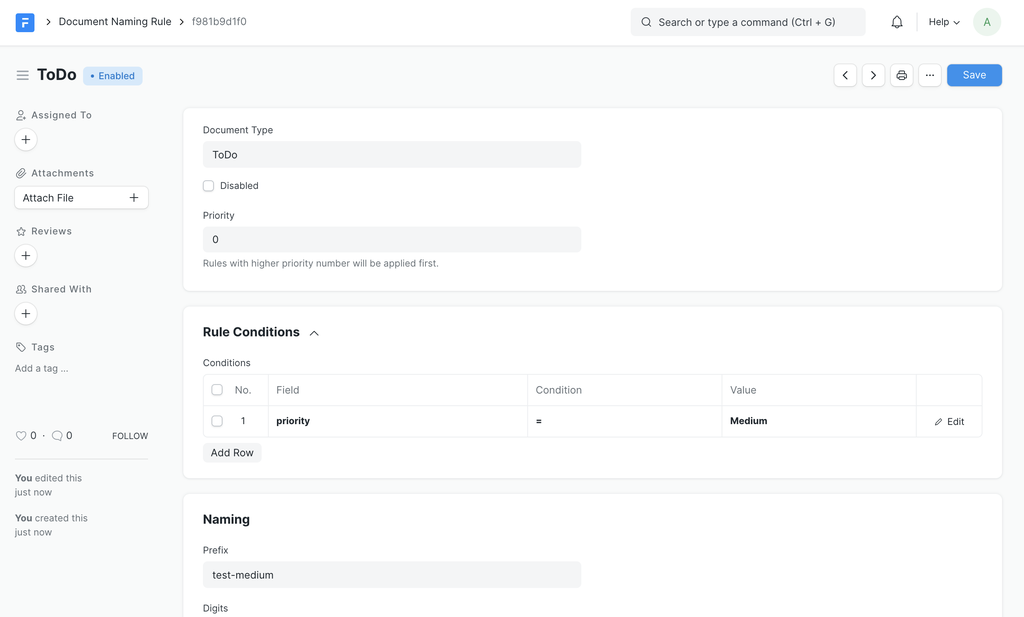Click breadcrumb f981b9d1f0
This screenshot has width=1024, height=617.
coord(219,22)
